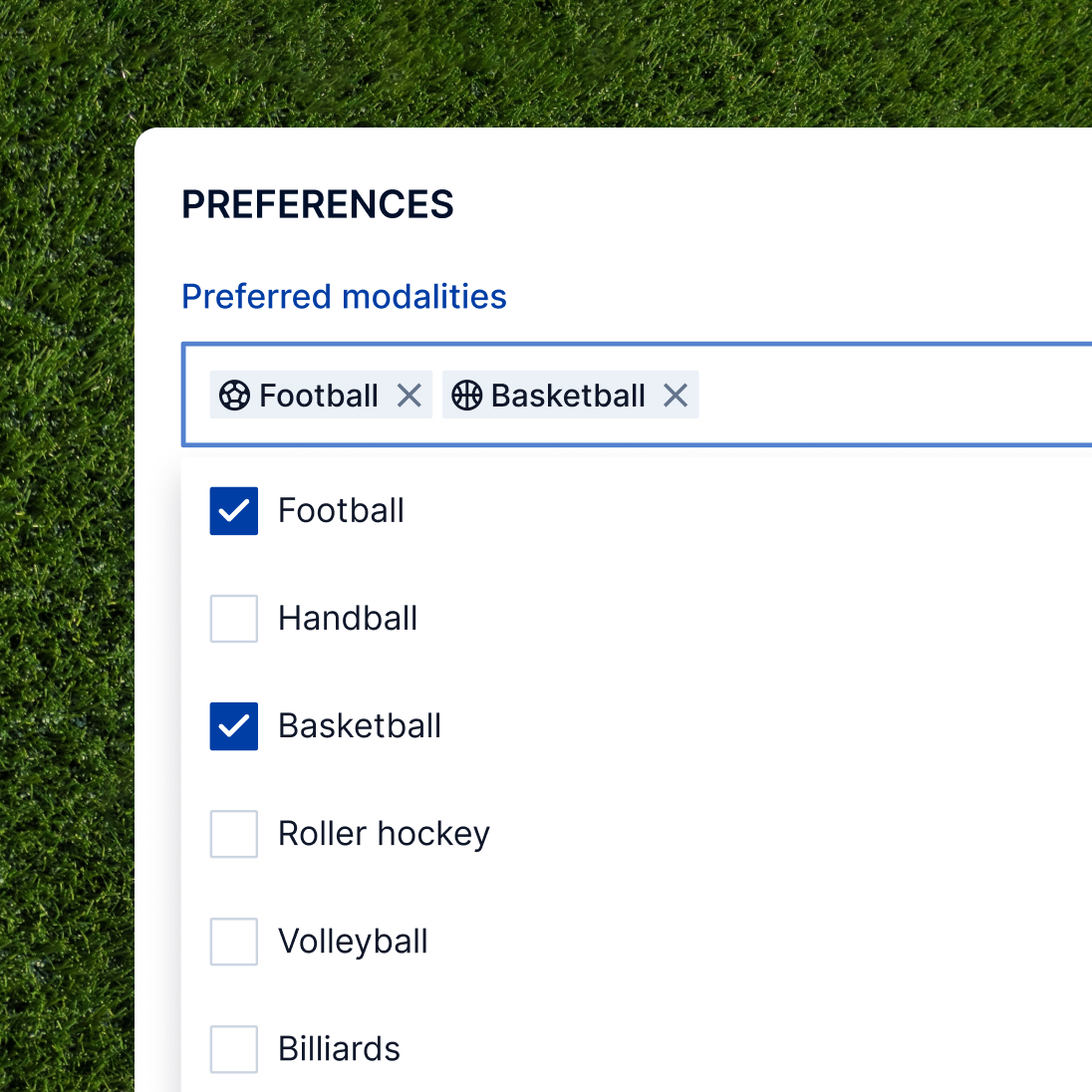1092x1092 pixels.
Task: Remove the Basketball tag via its X icon
Action: (677, 396)
